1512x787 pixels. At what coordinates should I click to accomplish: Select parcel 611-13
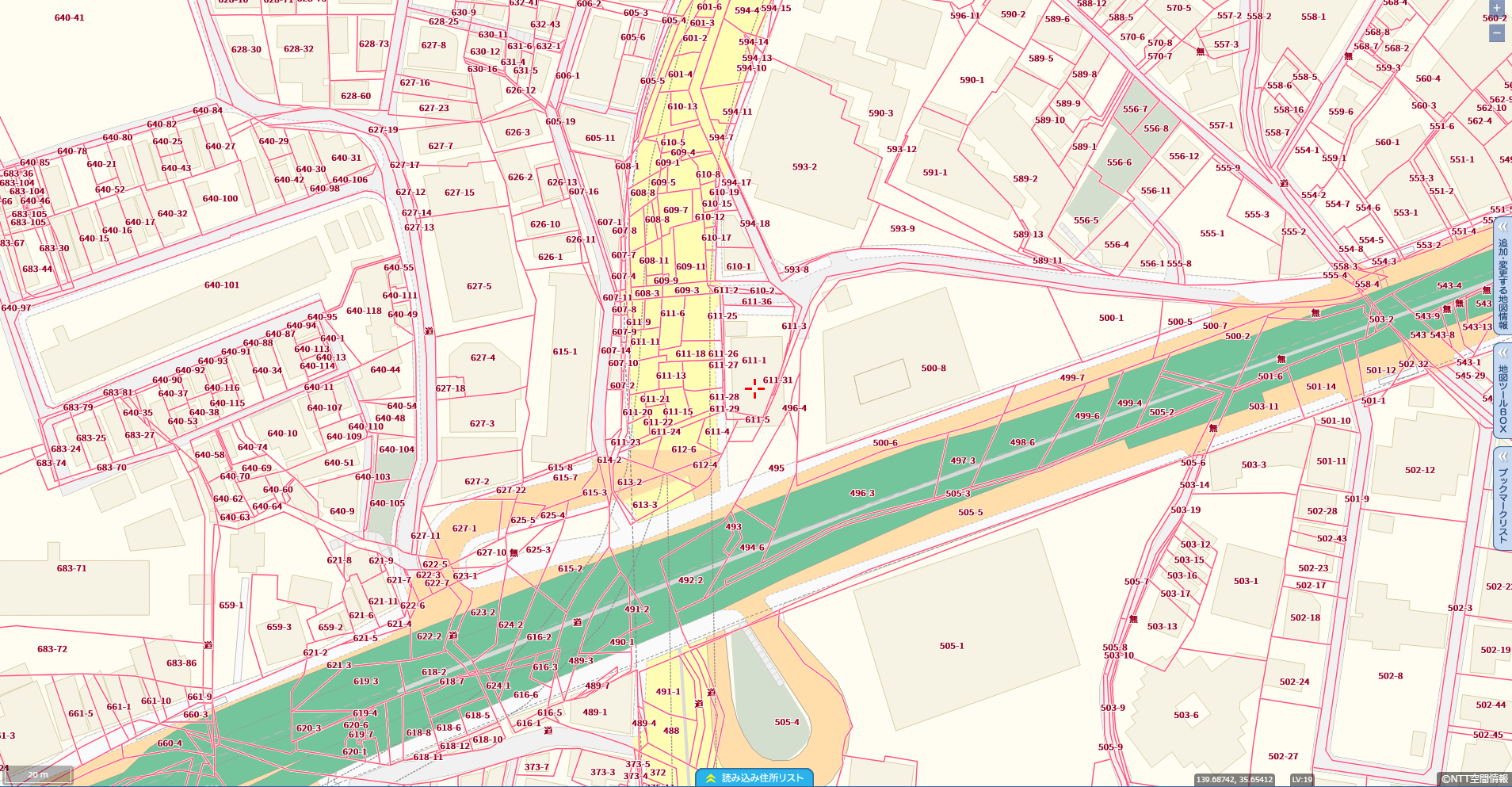click(671, 376)
